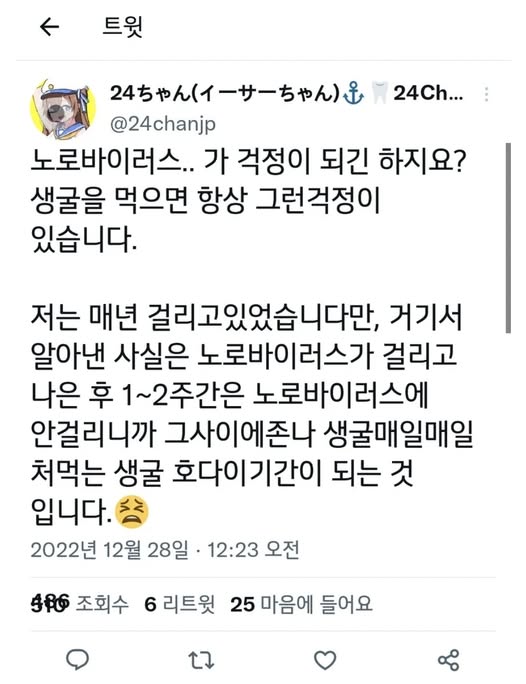This screenshot has width=526, height=684.
Task: Open the three-dot more options menu
Action: pyautogui.click(x=486, y=94)
